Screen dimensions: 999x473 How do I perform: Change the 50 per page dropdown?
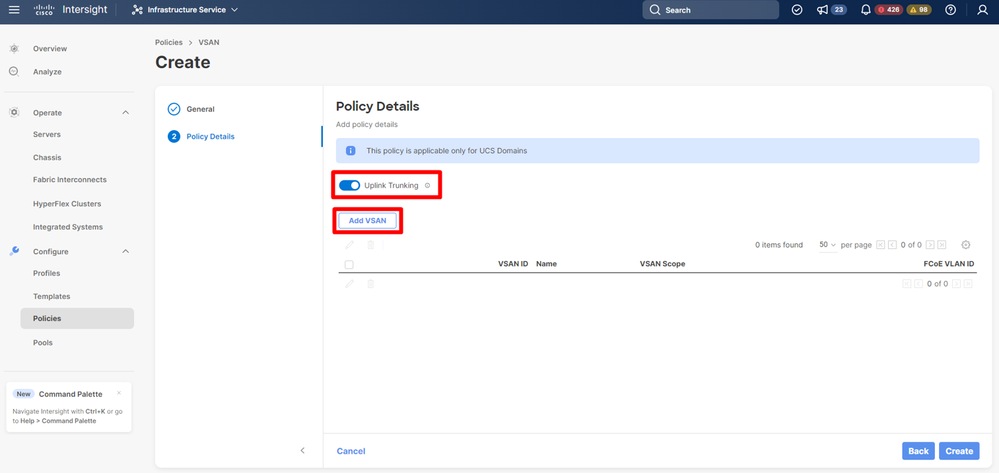coord(827,245)
